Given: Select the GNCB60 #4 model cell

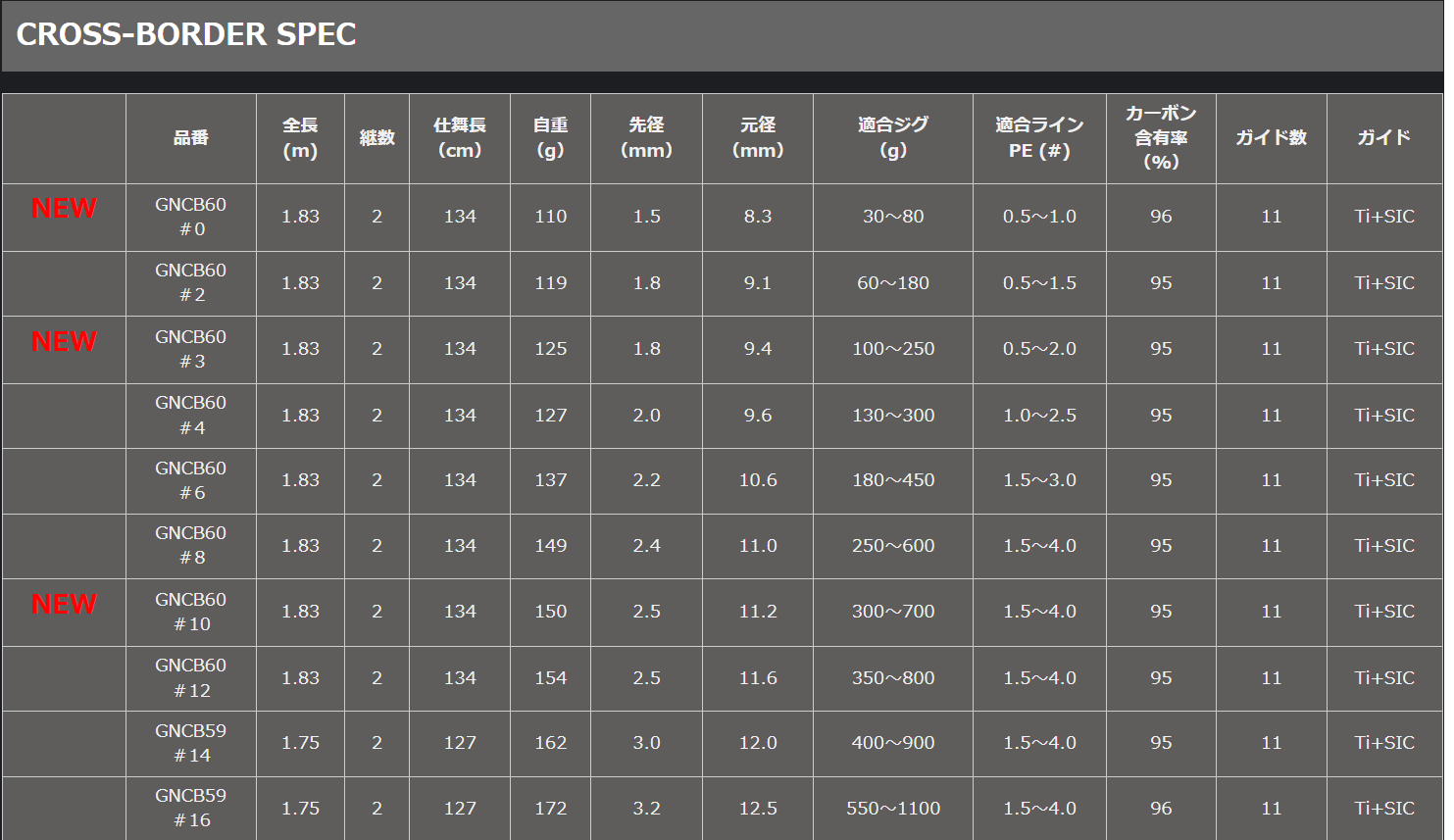Looking at the screenshot, I should (x=191, y=416).
